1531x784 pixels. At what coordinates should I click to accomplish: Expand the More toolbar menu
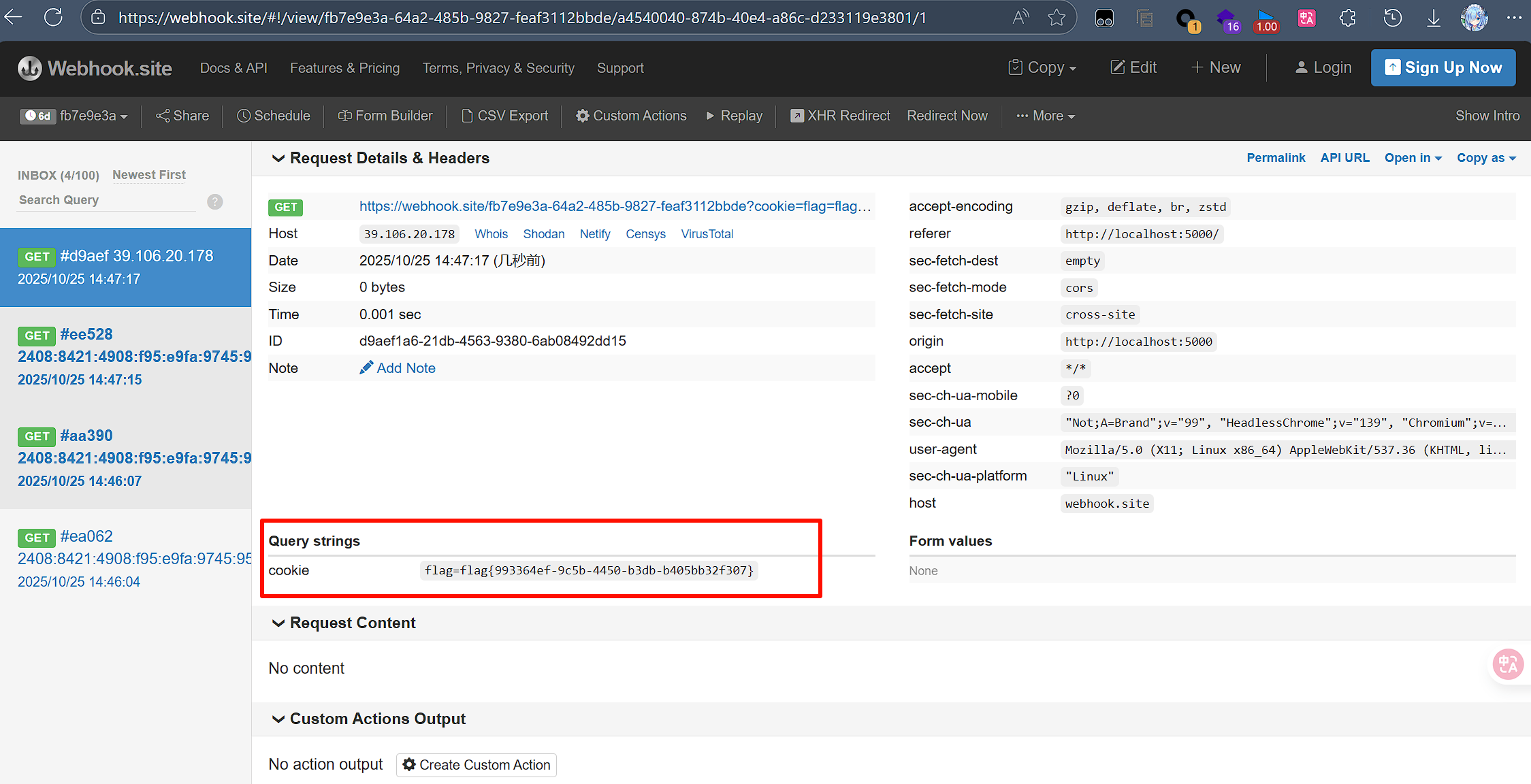[1046, 116]
